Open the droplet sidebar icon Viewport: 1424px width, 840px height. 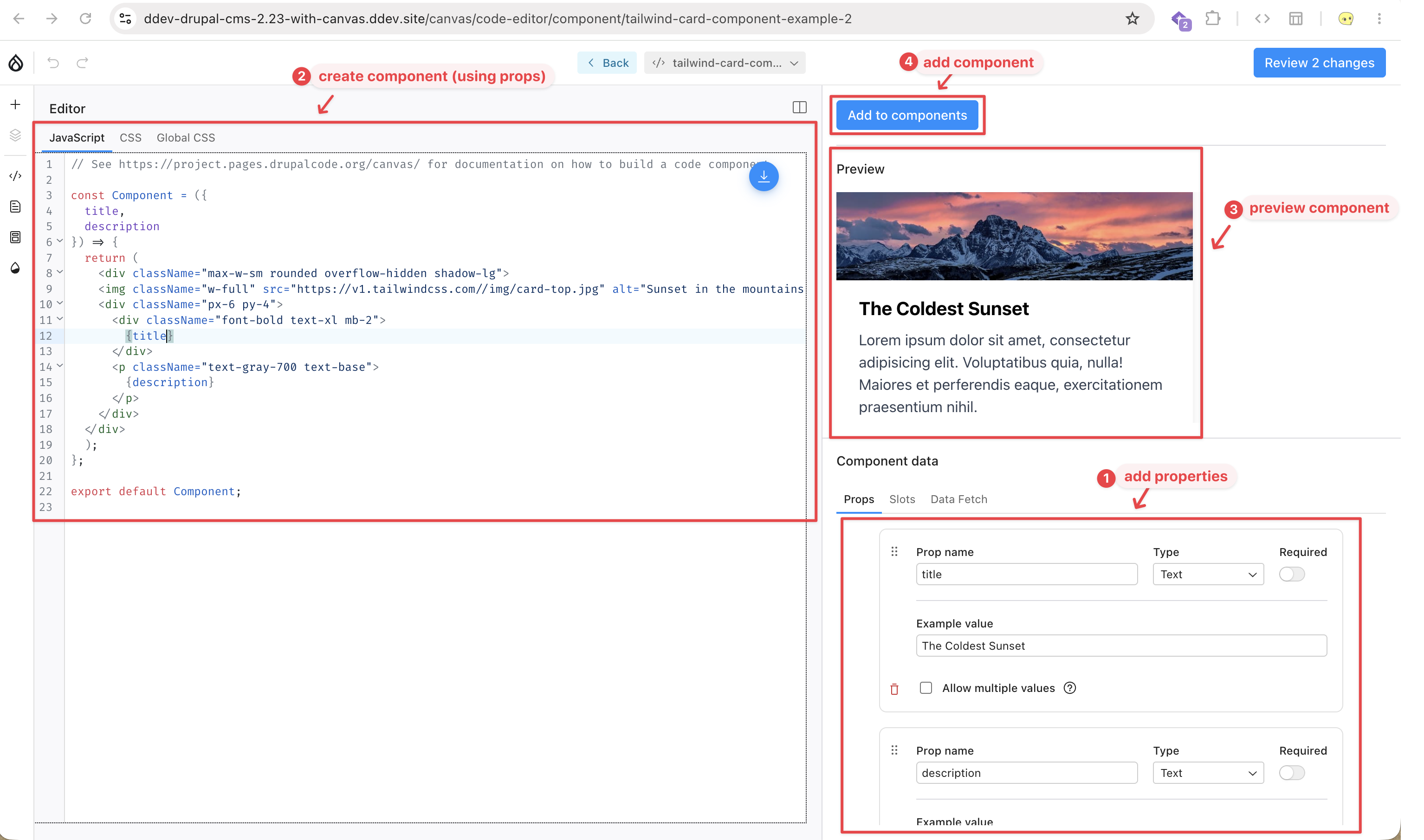coord(15,268)
